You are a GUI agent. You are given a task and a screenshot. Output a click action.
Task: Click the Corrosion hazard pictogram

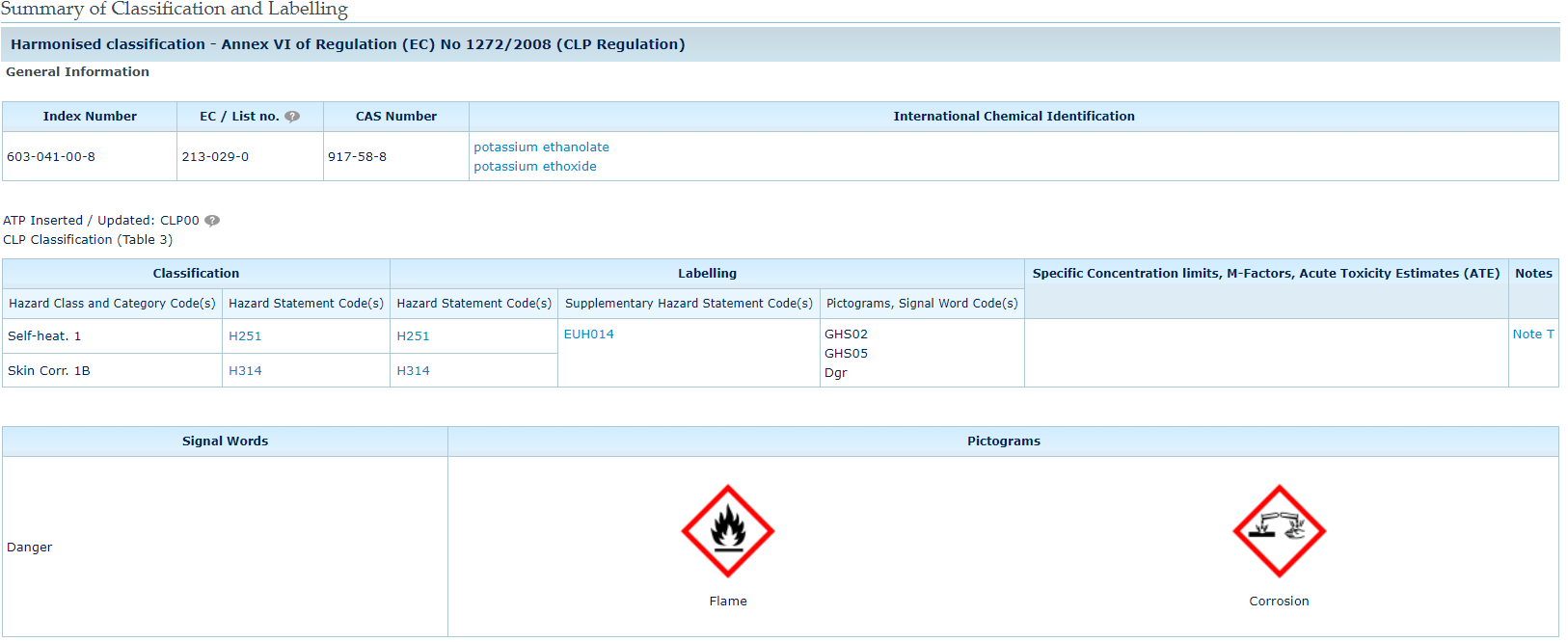[x=1280, y=531]
